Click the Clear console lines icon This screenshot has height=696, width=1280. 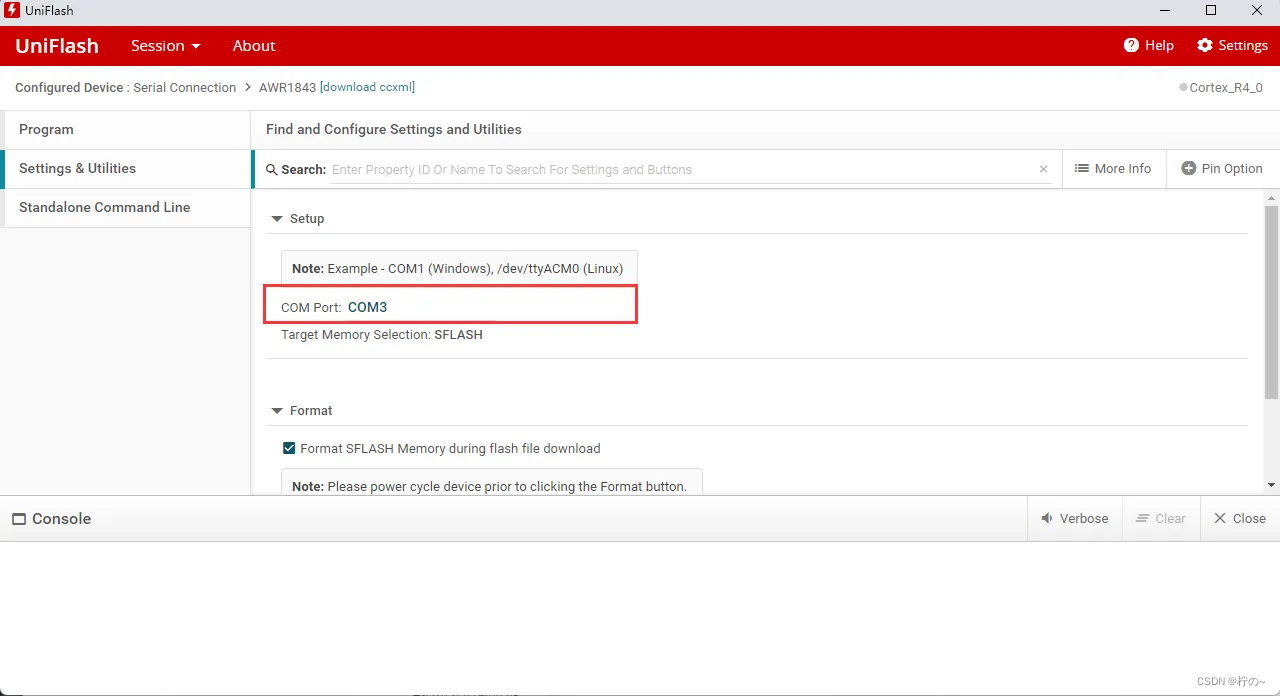coord(1143,518)
